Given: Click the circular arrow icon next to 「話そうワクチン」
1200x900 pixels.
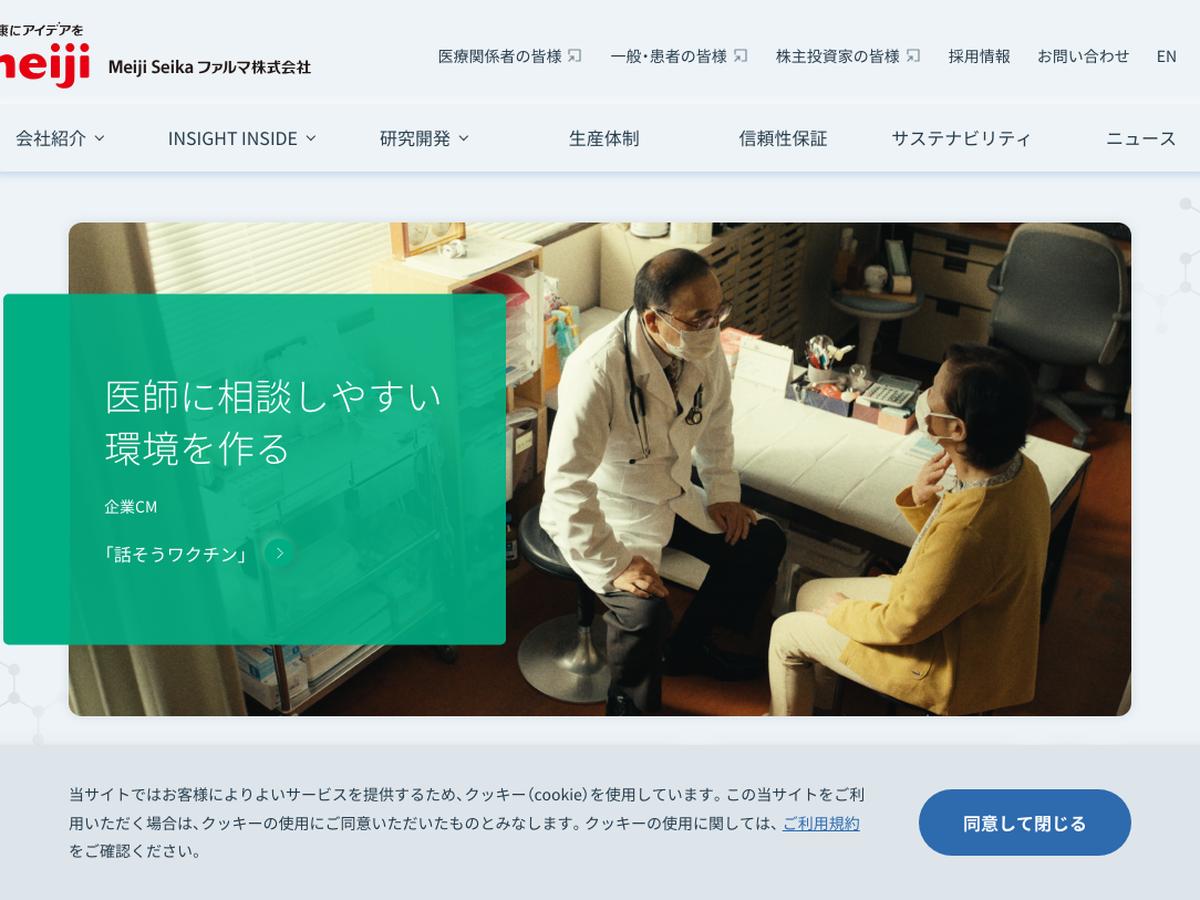Looking at the screenshot, I should pyautogui.click(x=280, y=553).
